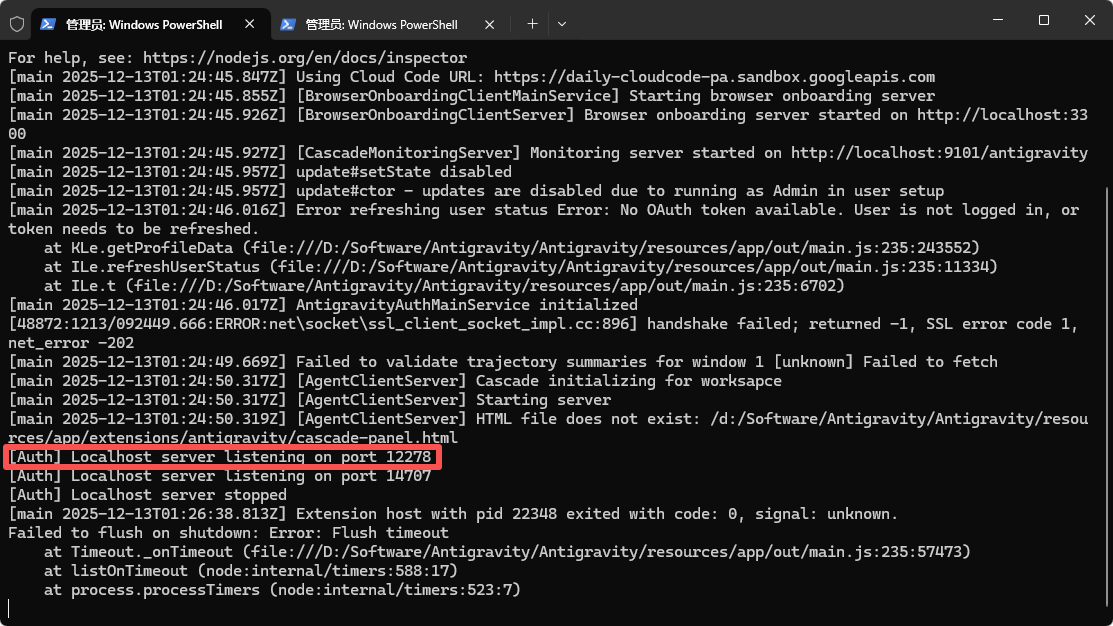Close the second PowerShell tab
Image resolution: width=1113 pixels, height=626 pixels.
[491, 24]
